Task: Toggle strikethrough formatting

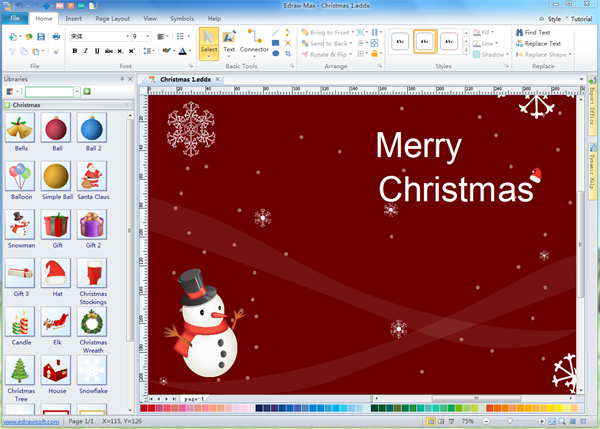Action: click(x=109, y=51)
